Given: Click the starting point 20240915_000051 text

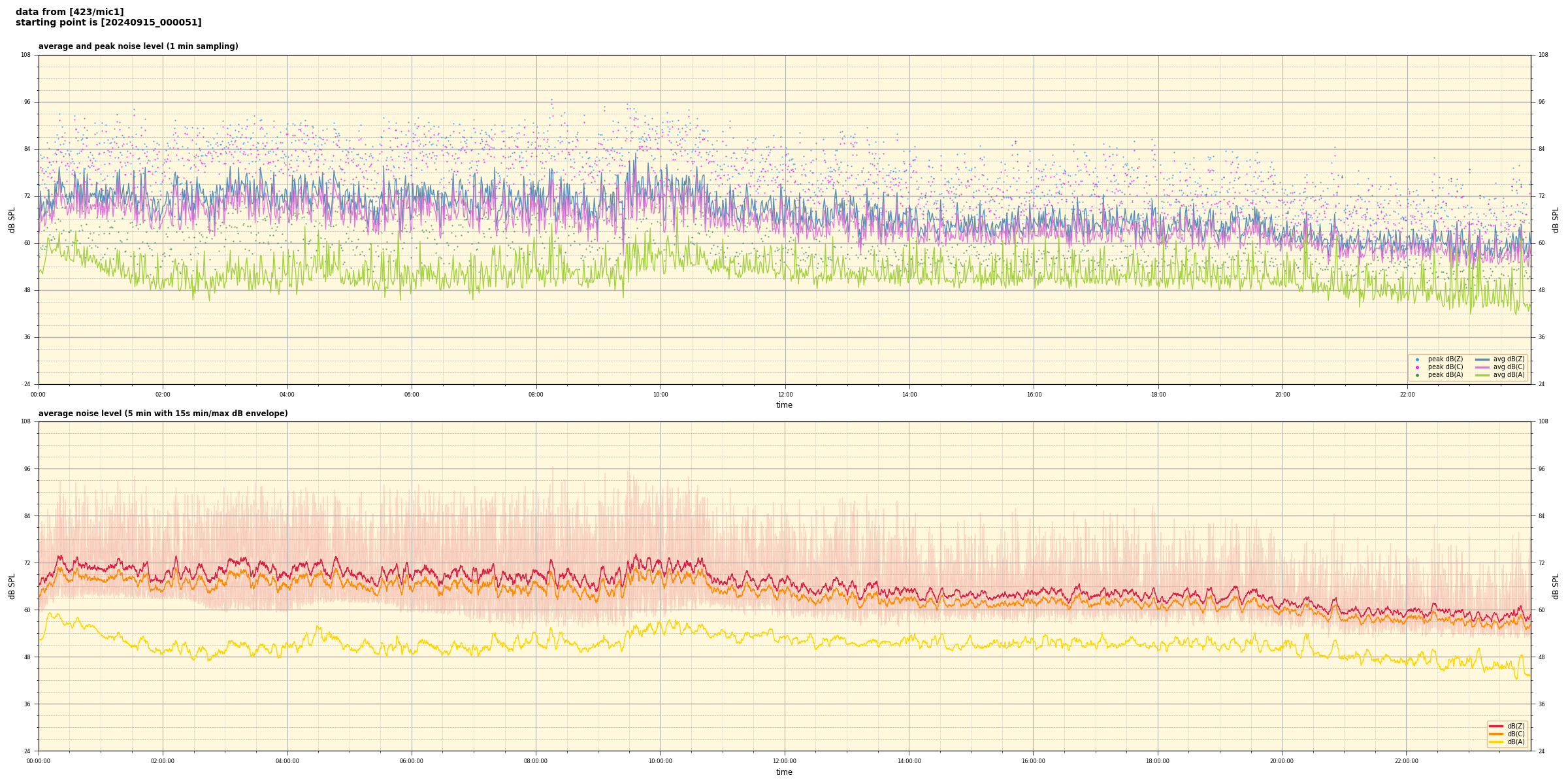Looking at the screenshot, I should [108, 23].
